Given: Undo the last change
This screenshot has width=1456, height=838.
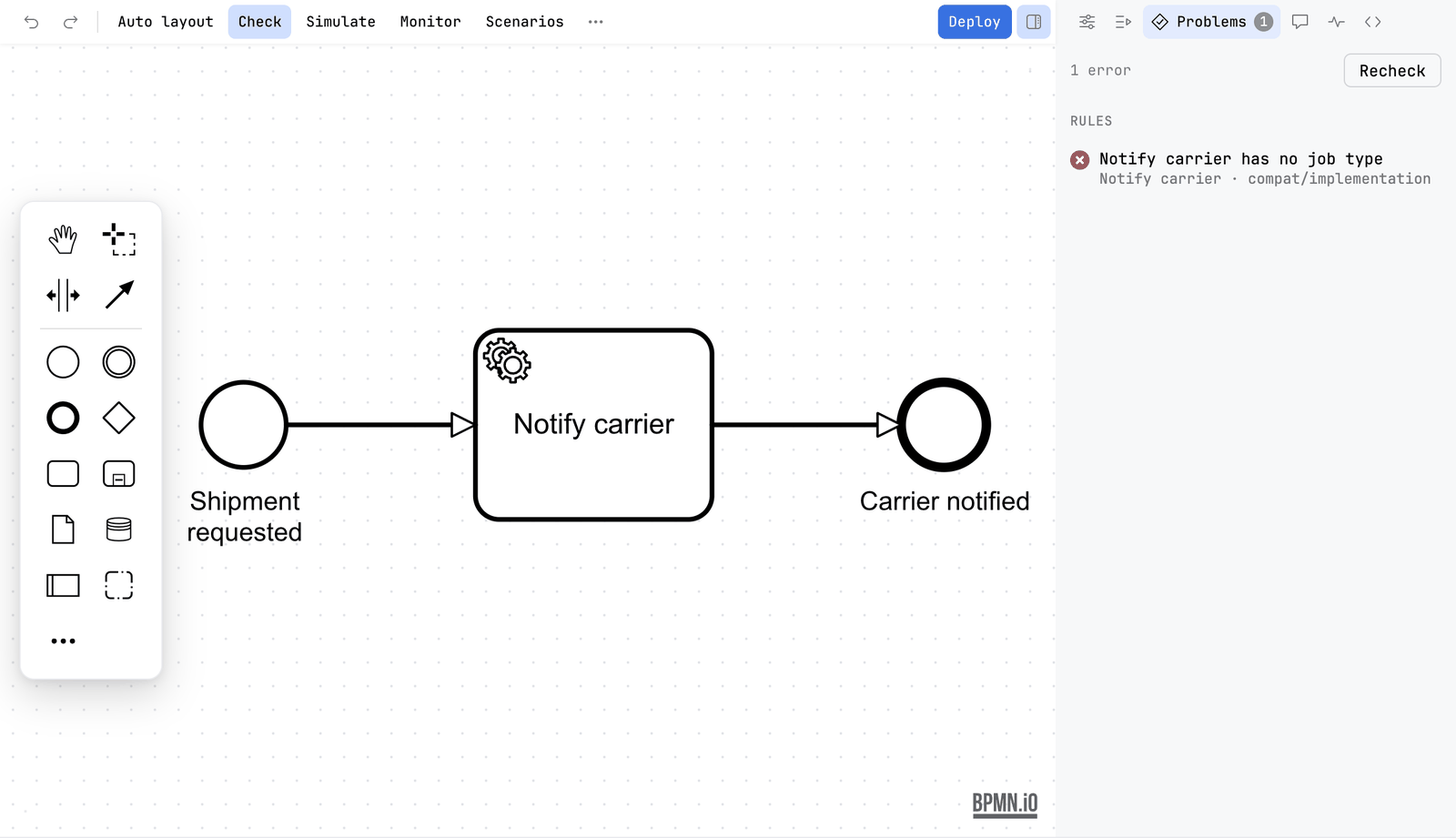Looking at the screenshot, I should (x=32, y=22).
